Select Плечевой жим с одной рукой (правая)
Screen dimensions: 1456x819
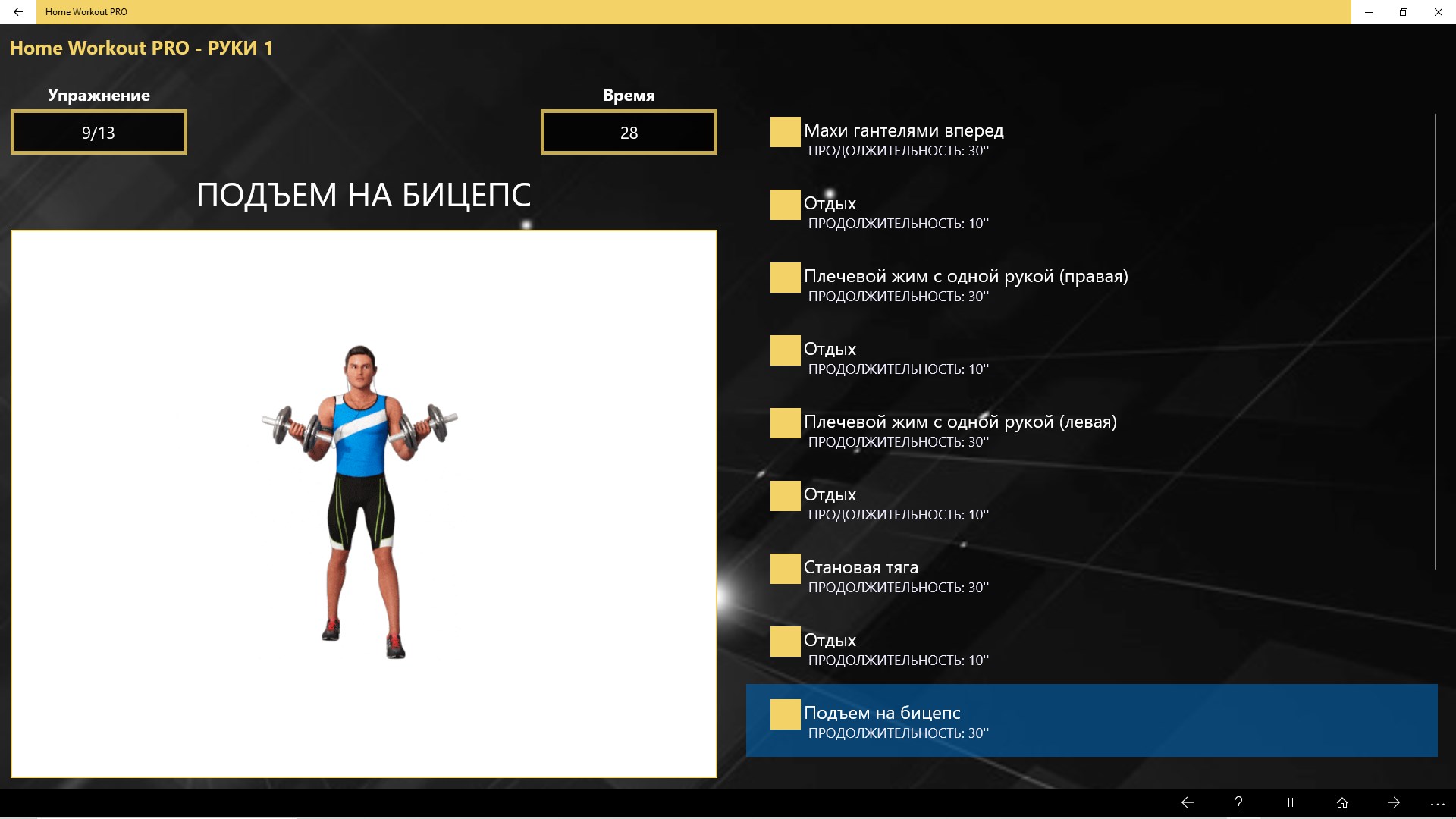[965, 277]
